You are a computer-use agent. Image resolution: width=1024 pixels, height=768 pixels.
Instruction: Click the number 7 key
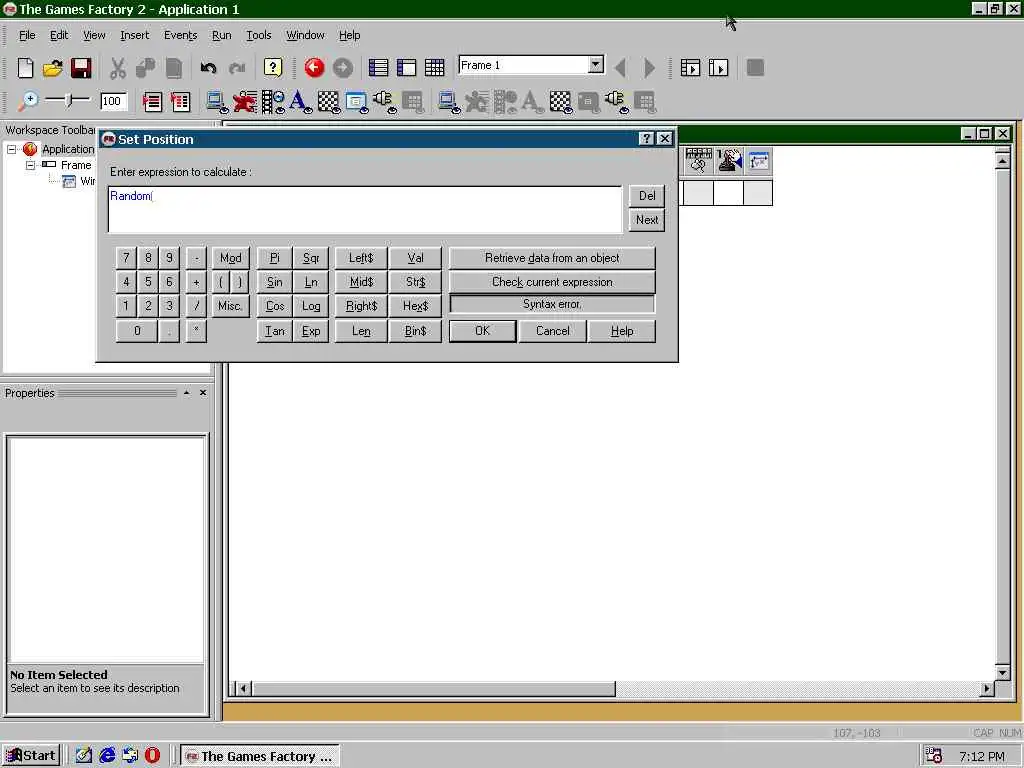tap(126, 258)
